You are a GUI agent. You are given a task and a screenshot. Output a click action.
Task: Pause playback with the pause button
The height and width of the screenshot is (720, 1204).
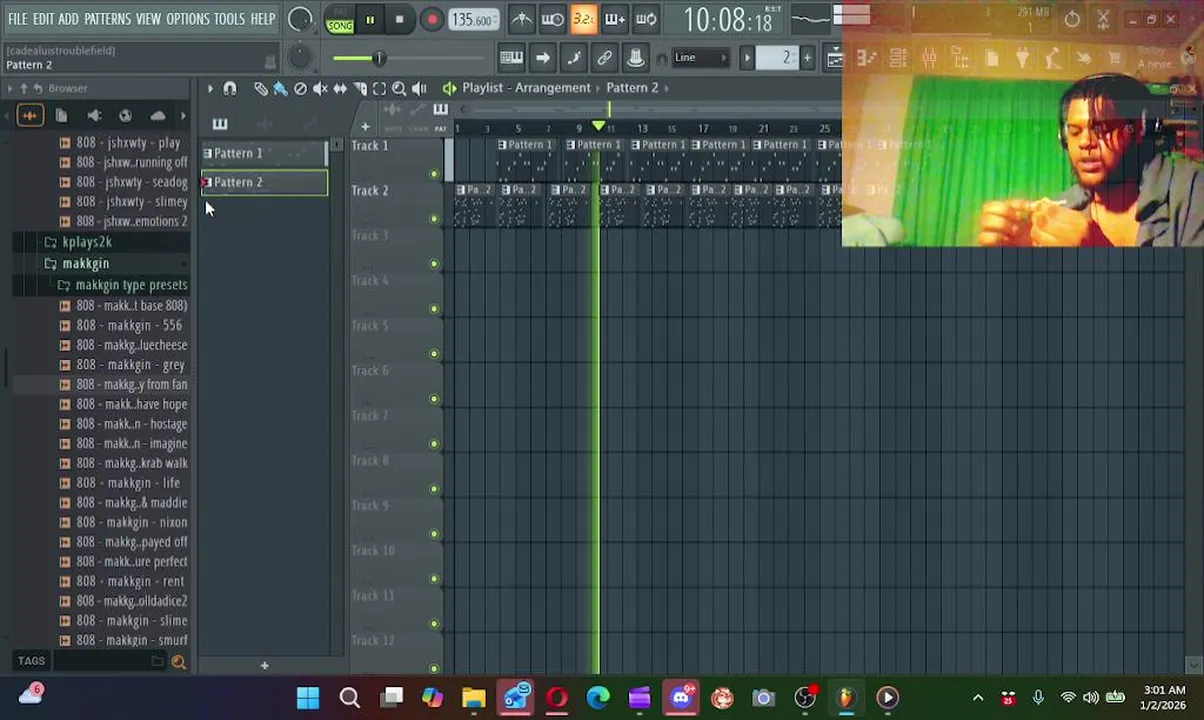[369, 20]
